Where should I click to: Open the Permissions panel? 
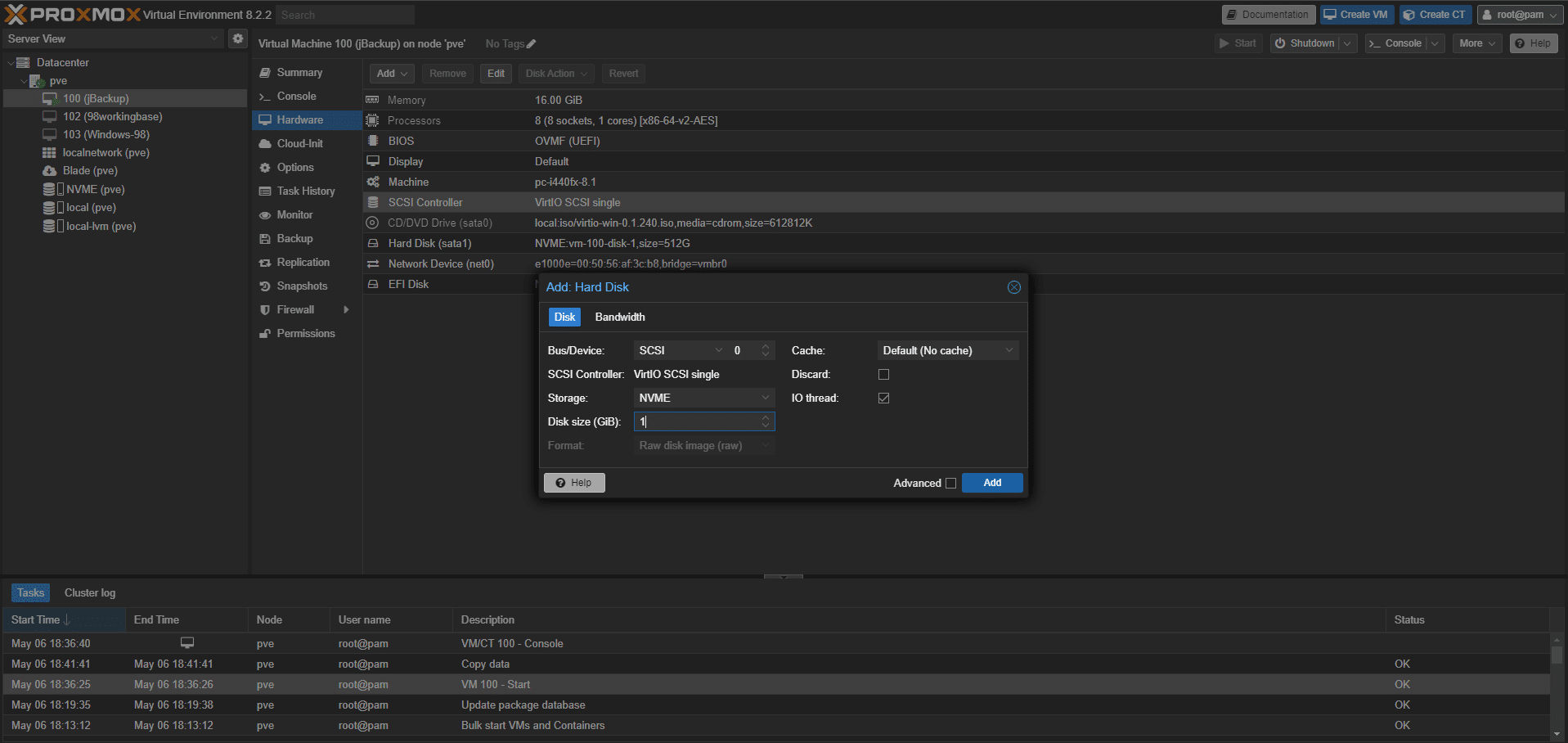point(307,333)
